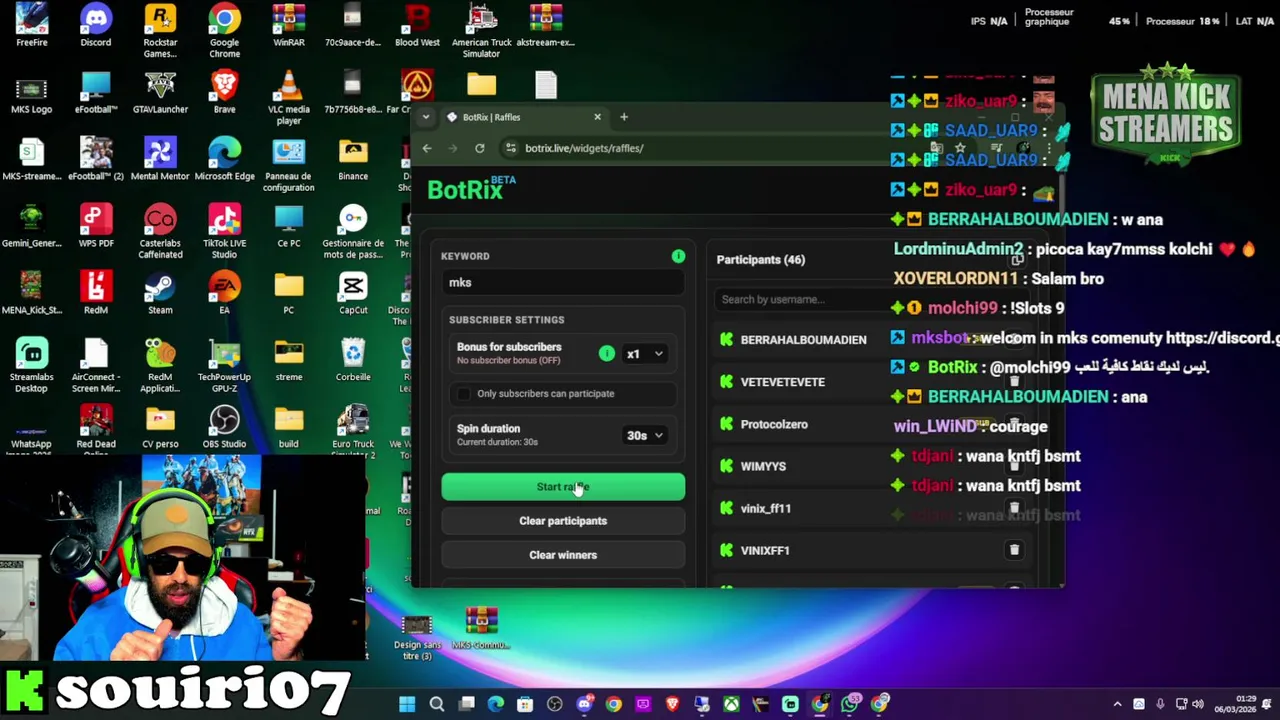
Task: Open Google Chrome desktop shortcut
Action: tap(224, 30)
